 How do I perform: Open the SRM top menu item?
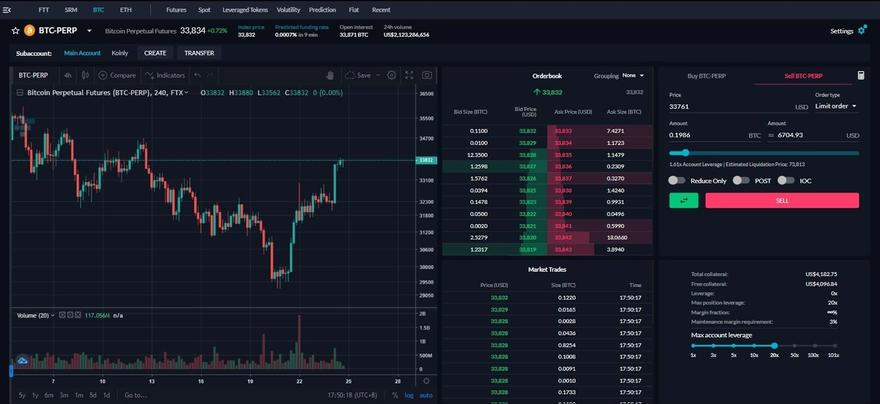(71, 10)
